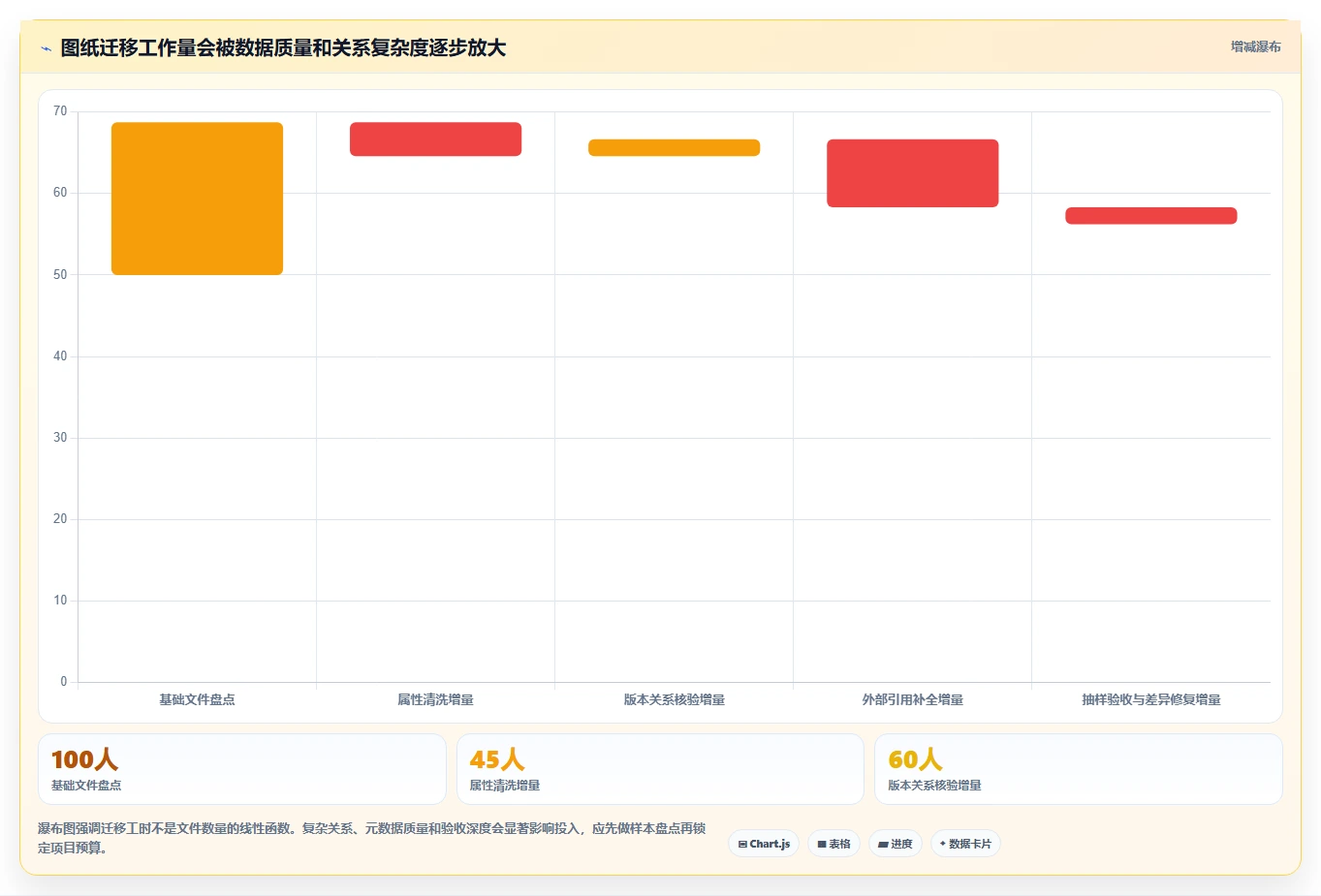Screen dimensions: 1321x896
Task: Click the thin orange 版本关系核验增量 bar
Action: click(x=674, y=147)
